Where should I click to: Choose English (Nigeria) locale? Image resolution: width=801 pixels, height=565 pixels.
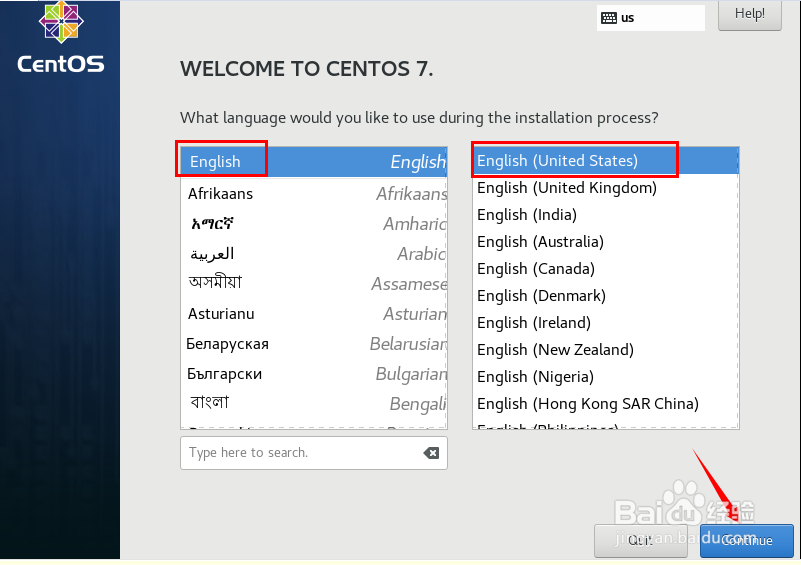click(x=605, y=377)
